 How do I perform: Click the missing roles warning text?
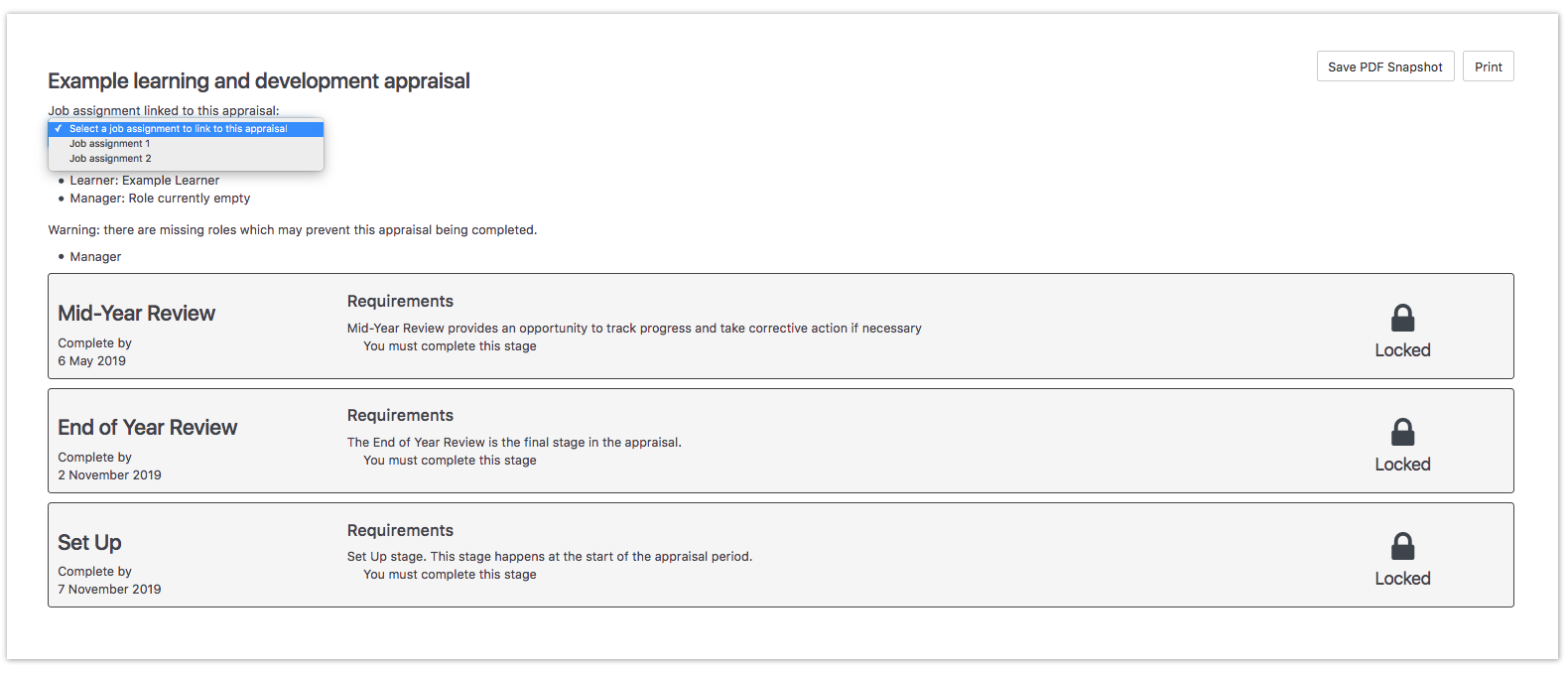293,230
